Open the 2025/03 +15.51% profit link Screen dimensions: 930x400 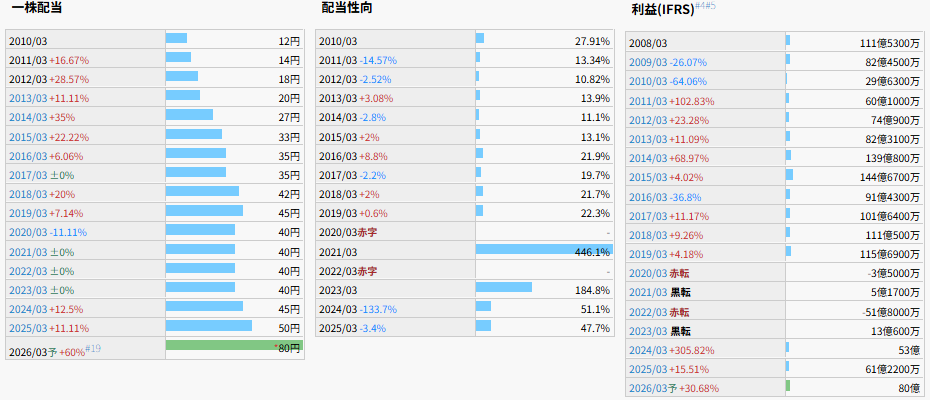[x=647, y=369]
